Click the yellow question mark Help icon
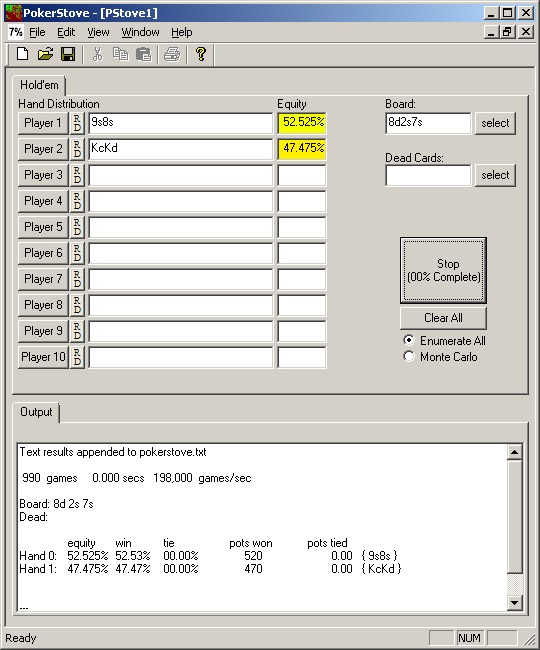The image size is (540, 650). coord(201,54)
